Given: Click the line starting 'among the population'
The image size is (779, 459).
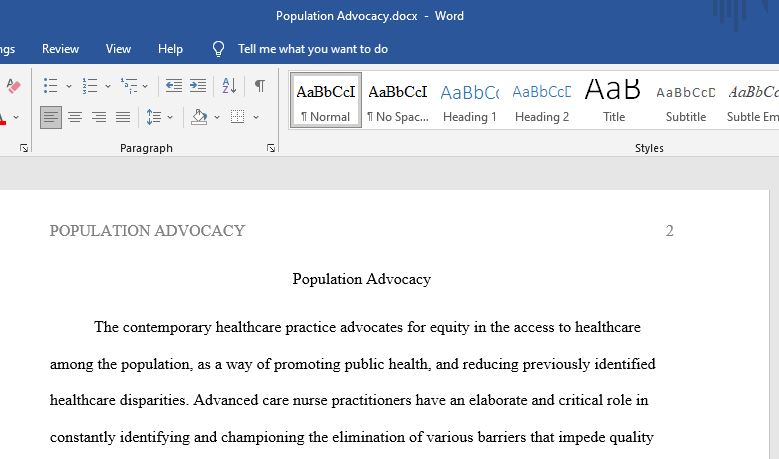Looking at the screenshot, I should click(x=353, y=364).
